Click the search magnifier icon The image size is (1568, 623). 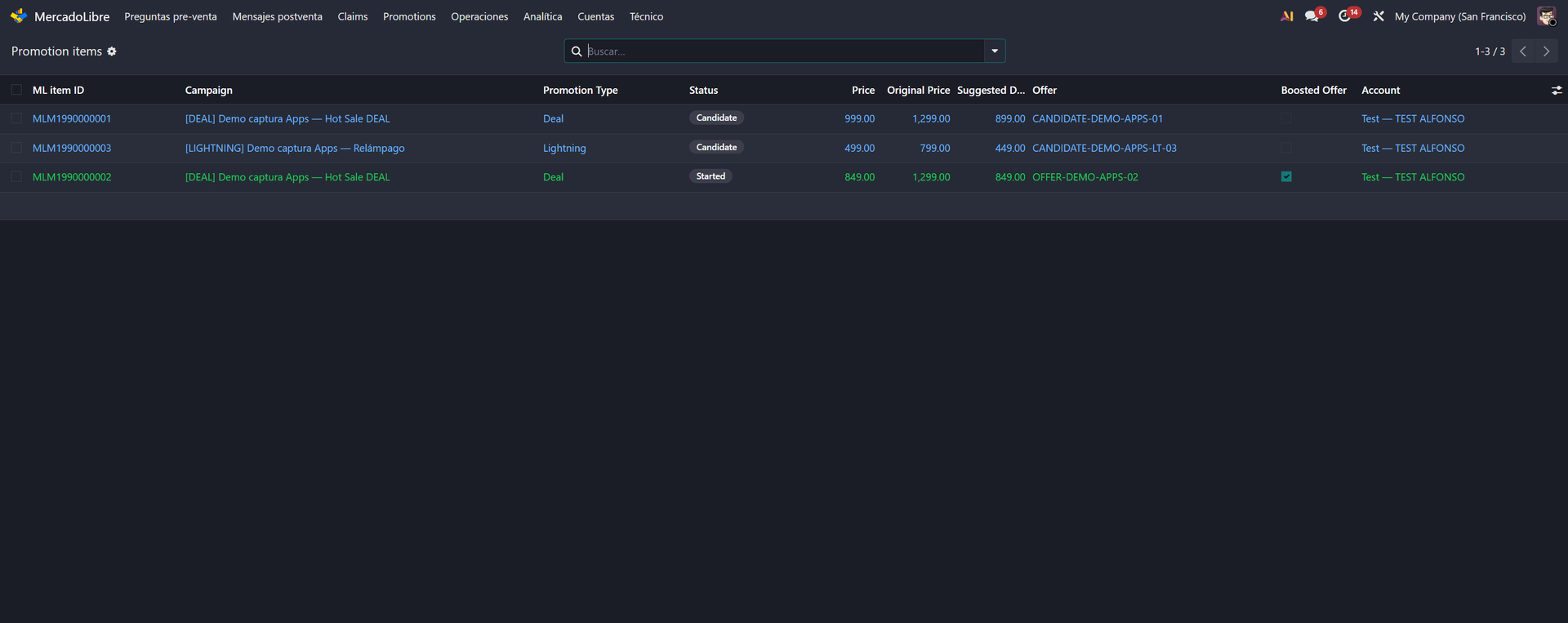click(577, 51)
